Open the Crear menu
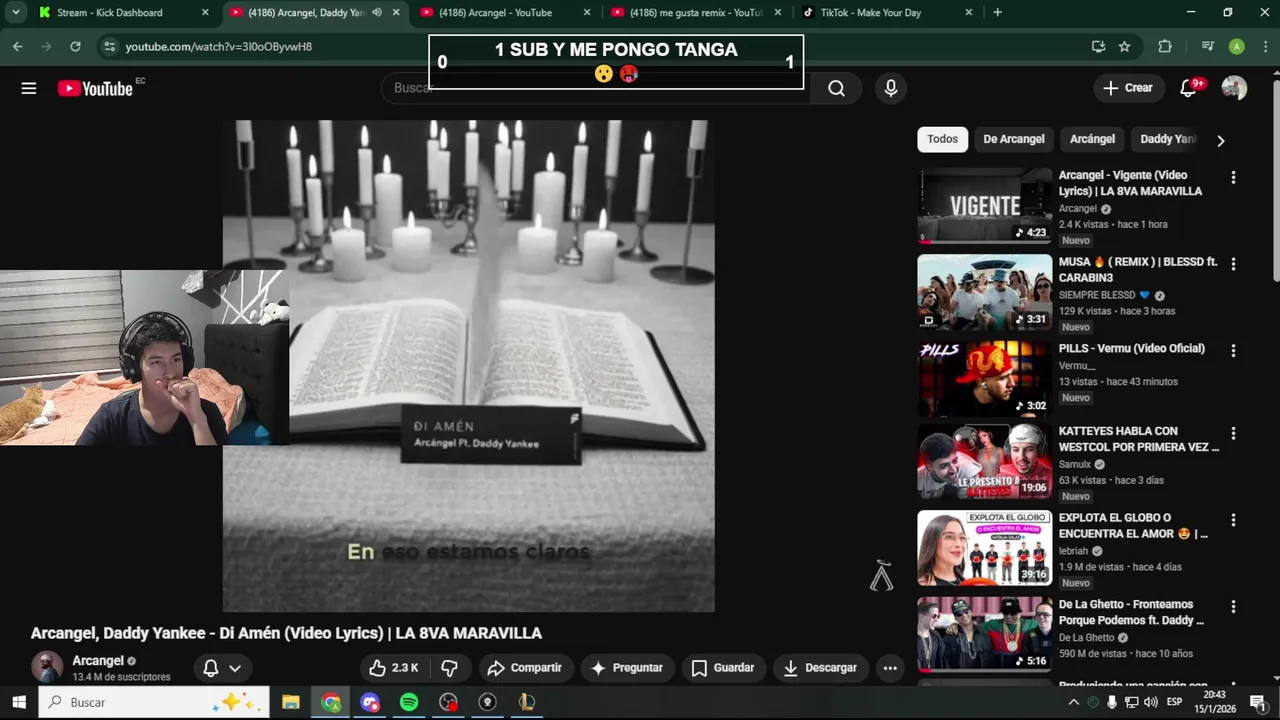Image resolution: width=1280 pixels, height=720 pixels. click(x=1128, y=88)
